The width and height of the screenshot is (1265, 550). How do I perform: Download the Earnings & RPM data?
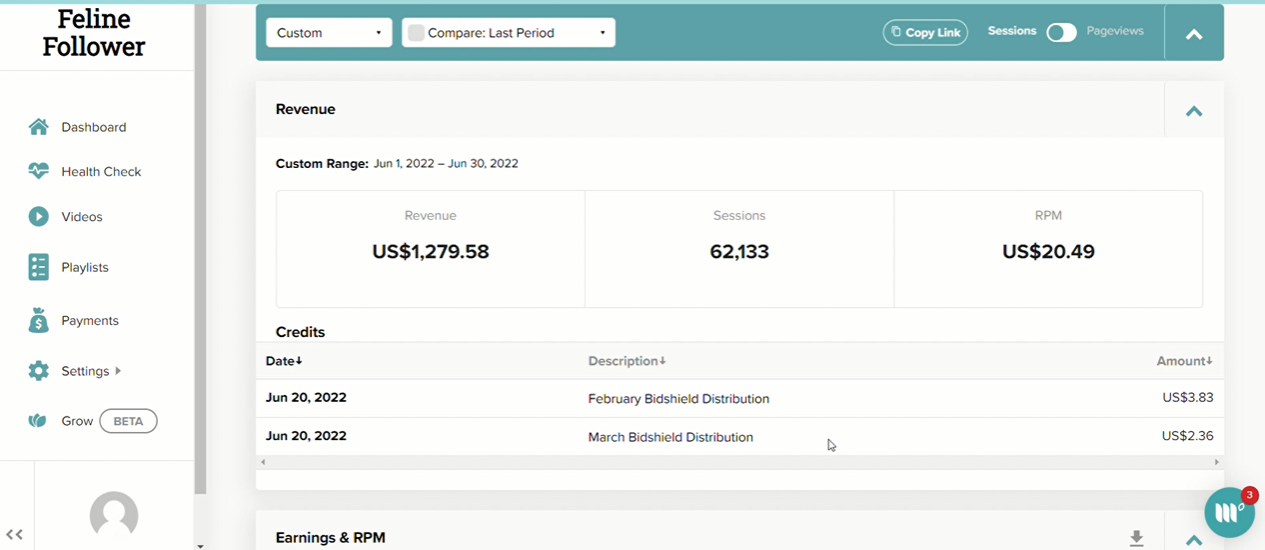[x=1136, y=539]
